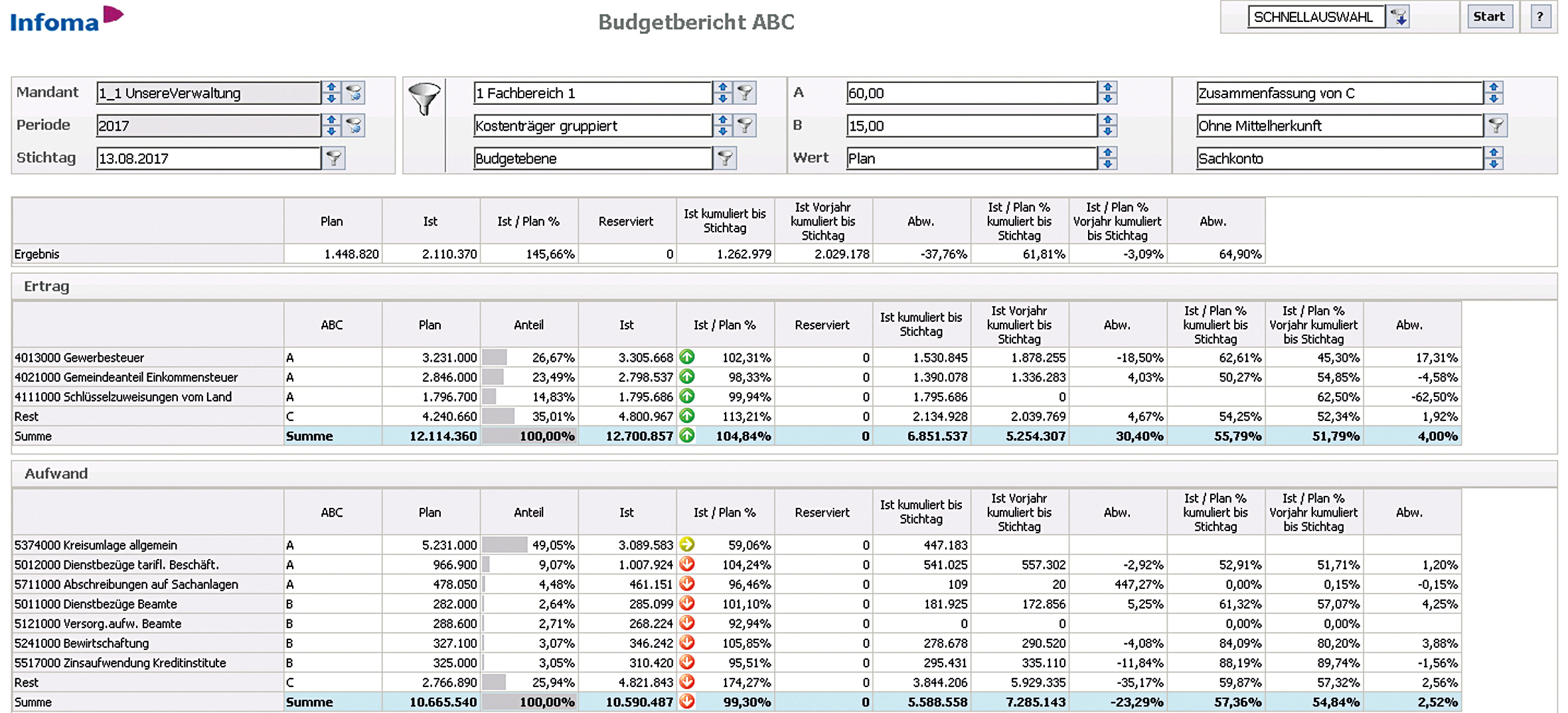Click filter icon beside Budgetebene field
1568x713 pixels.
click(x=726, y=158)
